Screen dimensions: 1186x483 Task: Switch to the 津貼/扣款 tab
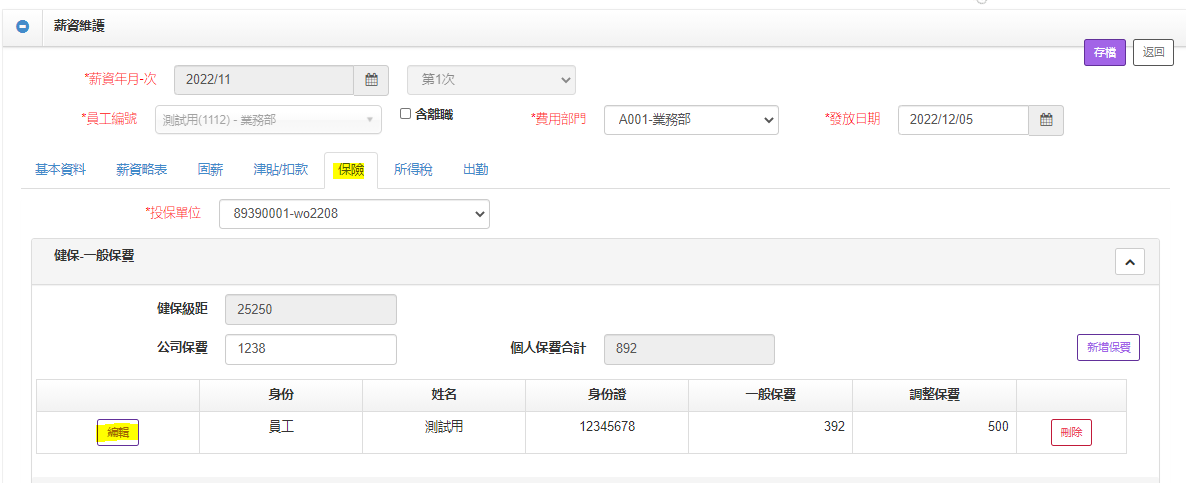pyautogui.click(x=281, y=170)
